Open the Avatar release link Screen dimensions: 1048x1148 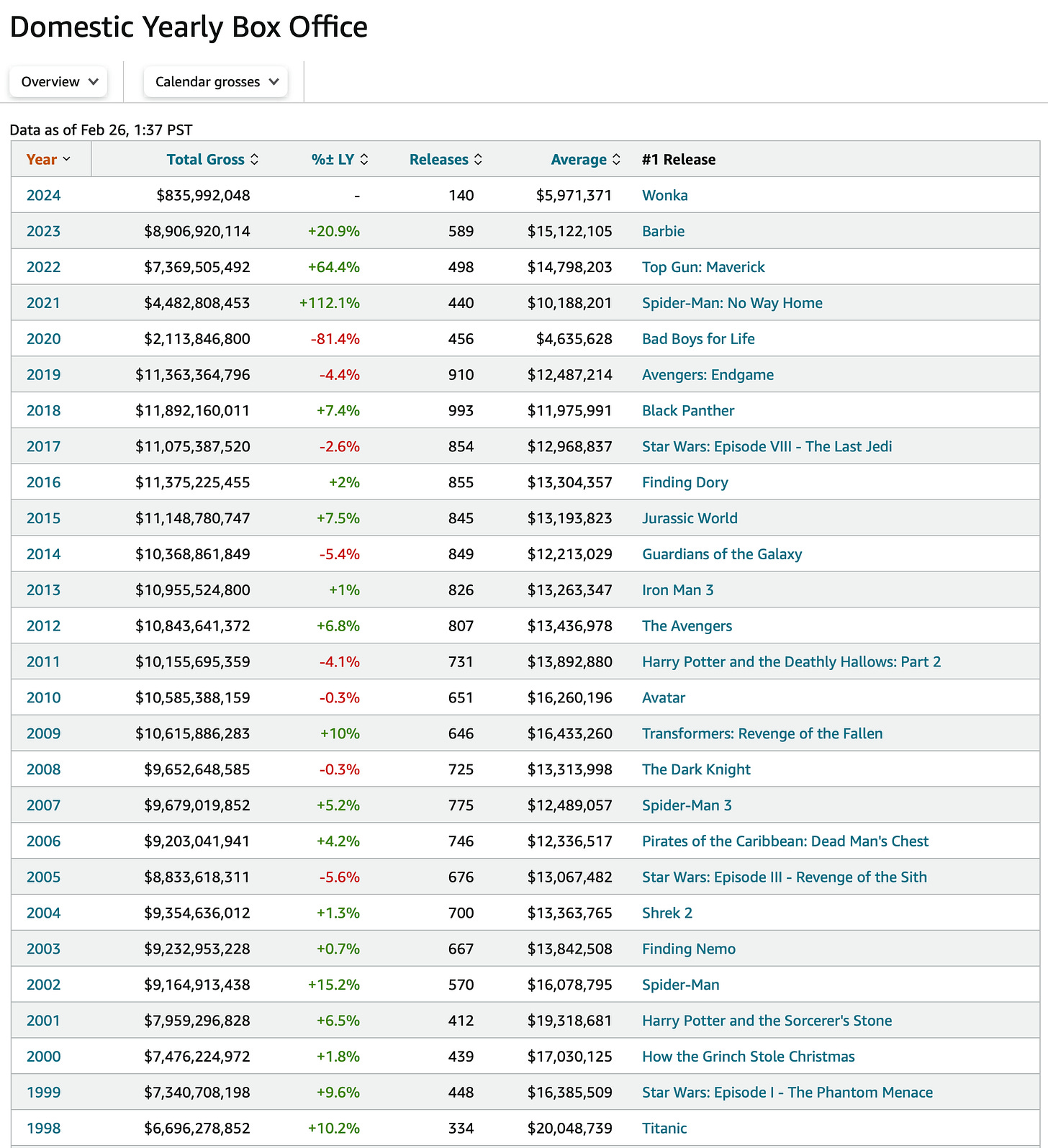point(664,698)
